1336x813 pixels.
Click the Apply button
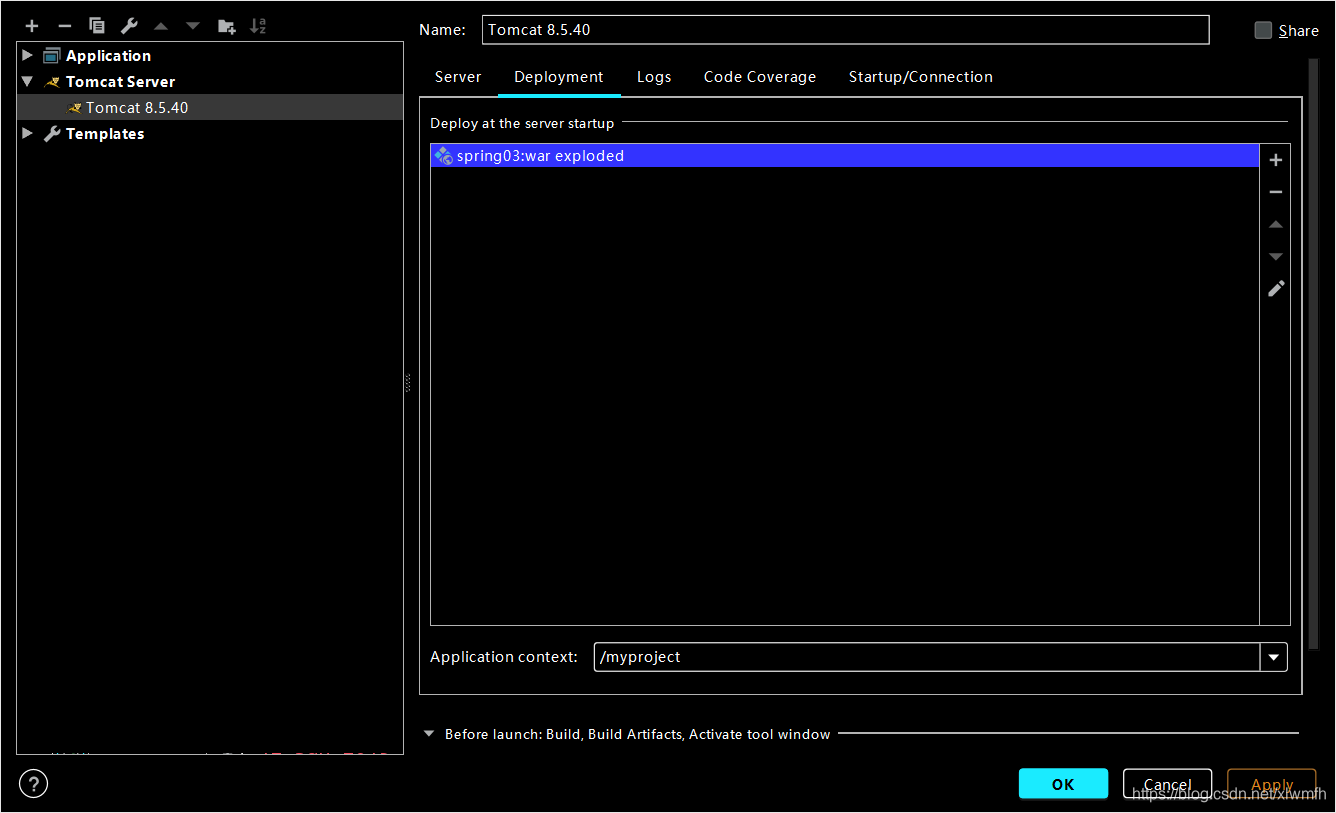point(1272,784)
